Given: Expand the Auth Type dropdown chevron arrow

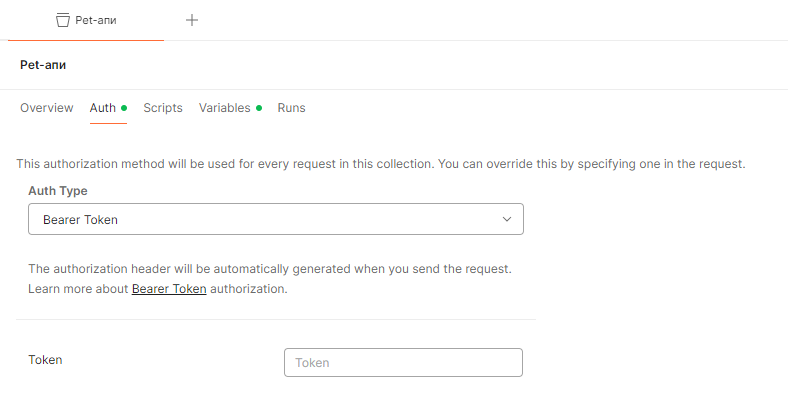Looking at the screenshot, I should [507, 219].
